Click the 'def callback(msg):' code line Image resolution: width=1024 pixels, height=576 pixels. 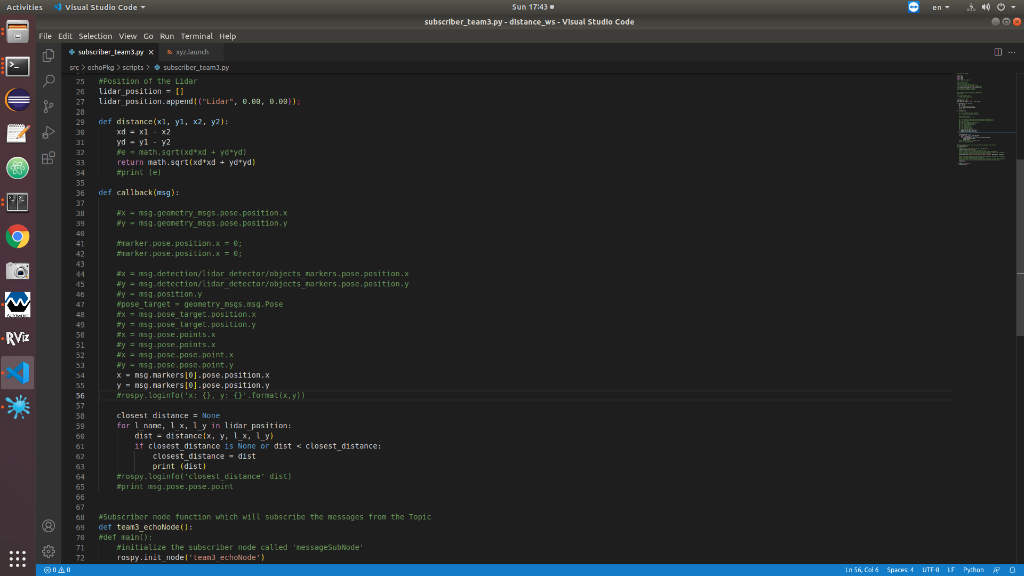[138, 193]
